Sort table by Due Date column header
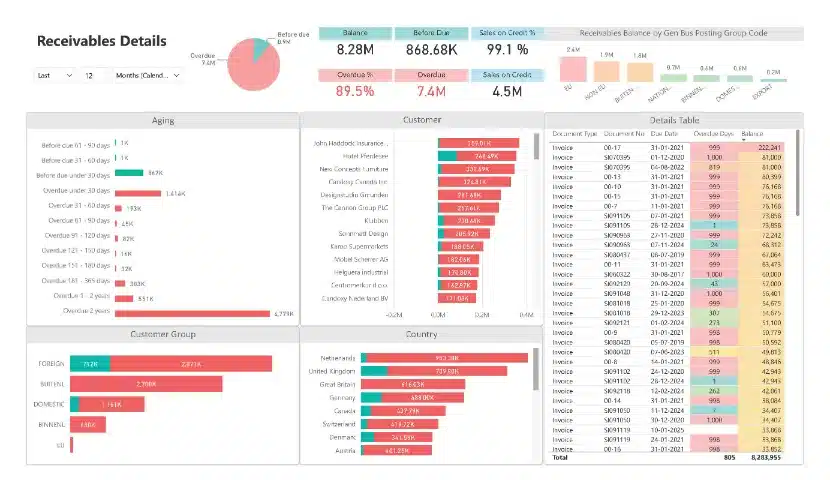 coord(664,133)
